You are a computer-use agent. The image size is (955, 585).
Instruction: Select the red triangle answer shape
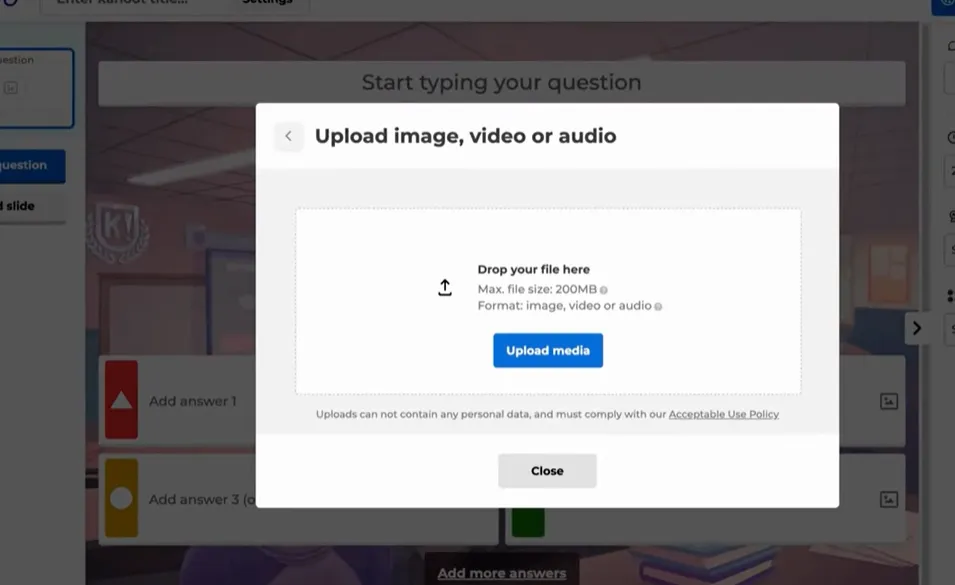121,400
